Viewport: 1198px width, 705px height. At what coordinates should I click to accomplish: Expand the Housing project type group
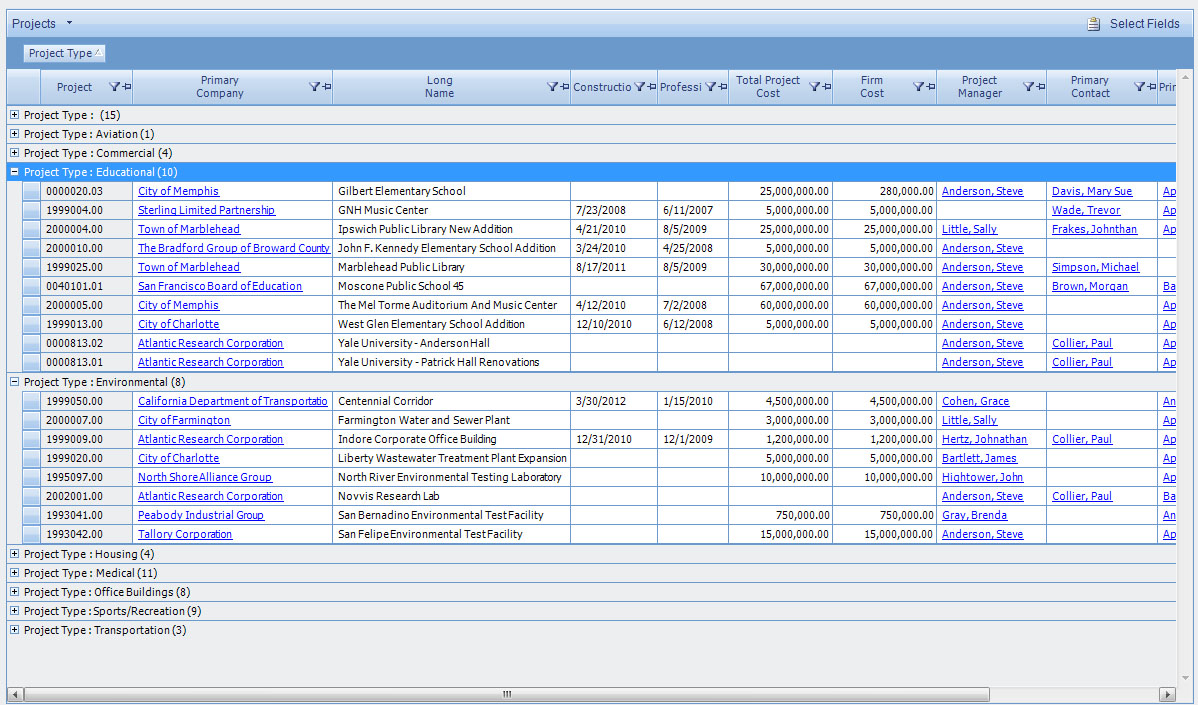pyautogui.click(x=14, y=554)
